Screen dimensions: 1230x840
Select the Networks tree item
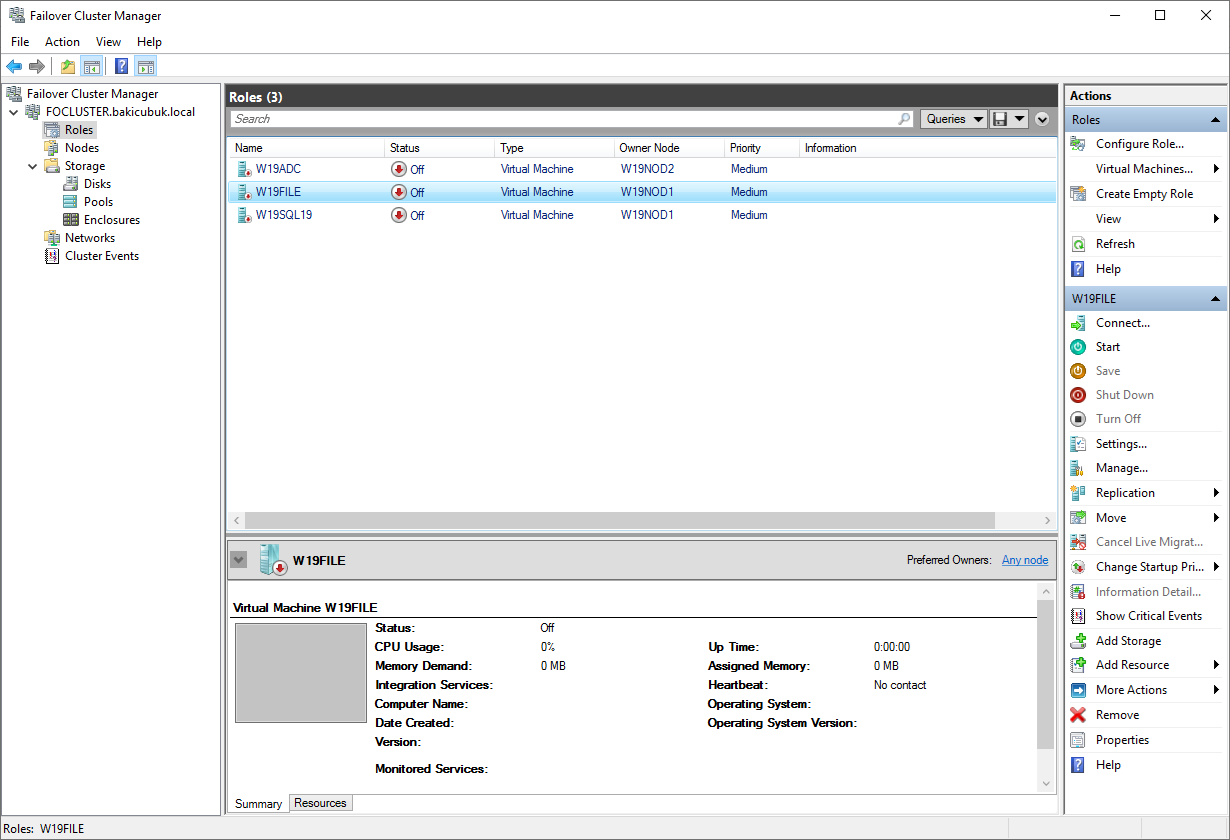pos(90,238)
